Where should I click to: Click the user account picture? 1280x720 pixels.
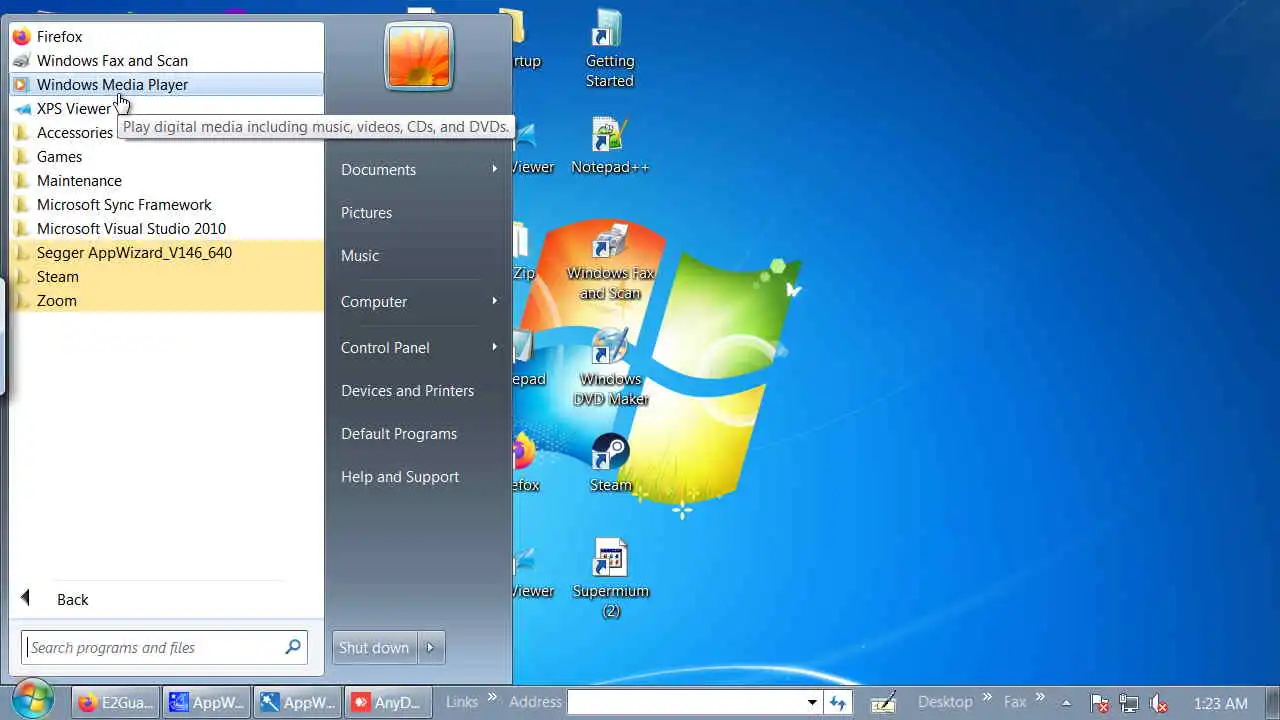pos(419,56)
